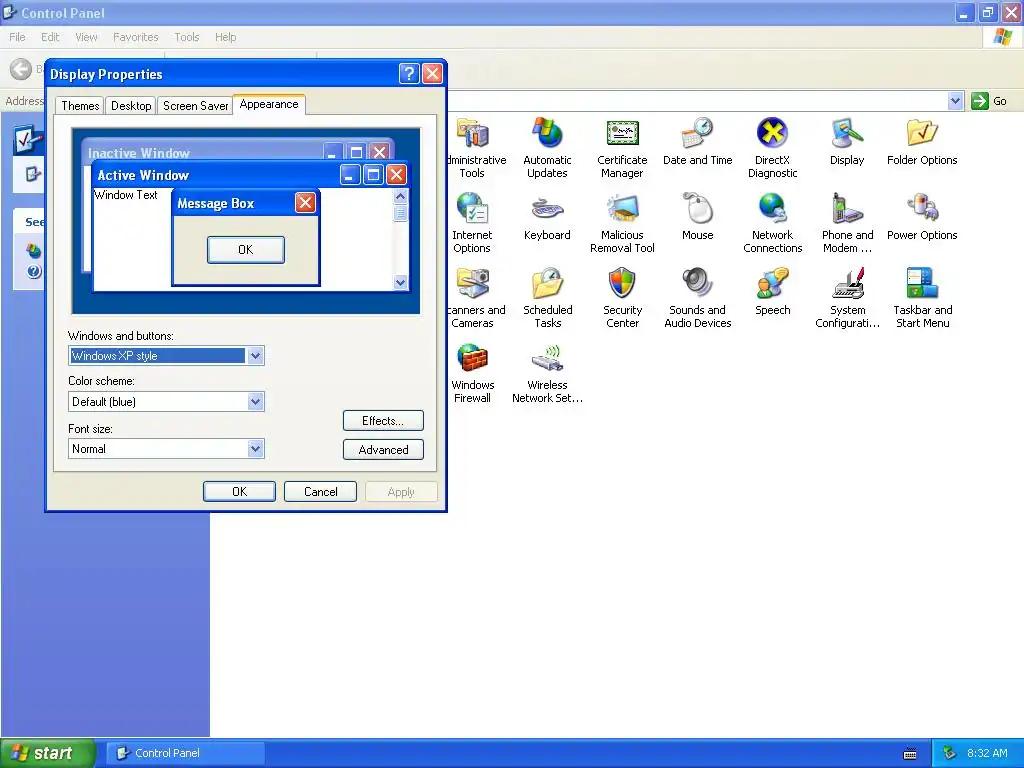
Task: Click the Display Properties help question mark
Action: pos(409,74)
